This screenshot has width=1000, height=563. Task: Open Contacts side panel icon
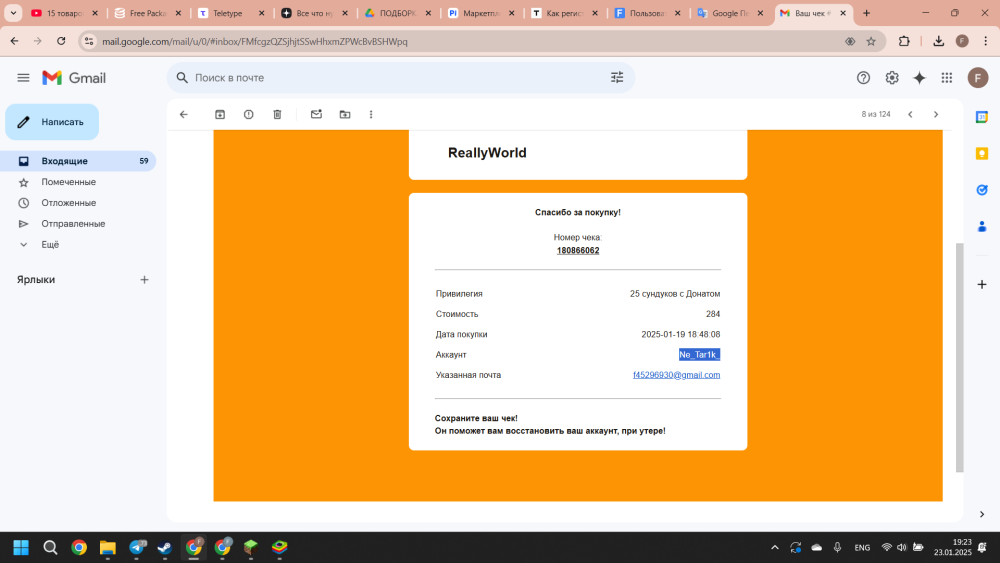[982, 226]
